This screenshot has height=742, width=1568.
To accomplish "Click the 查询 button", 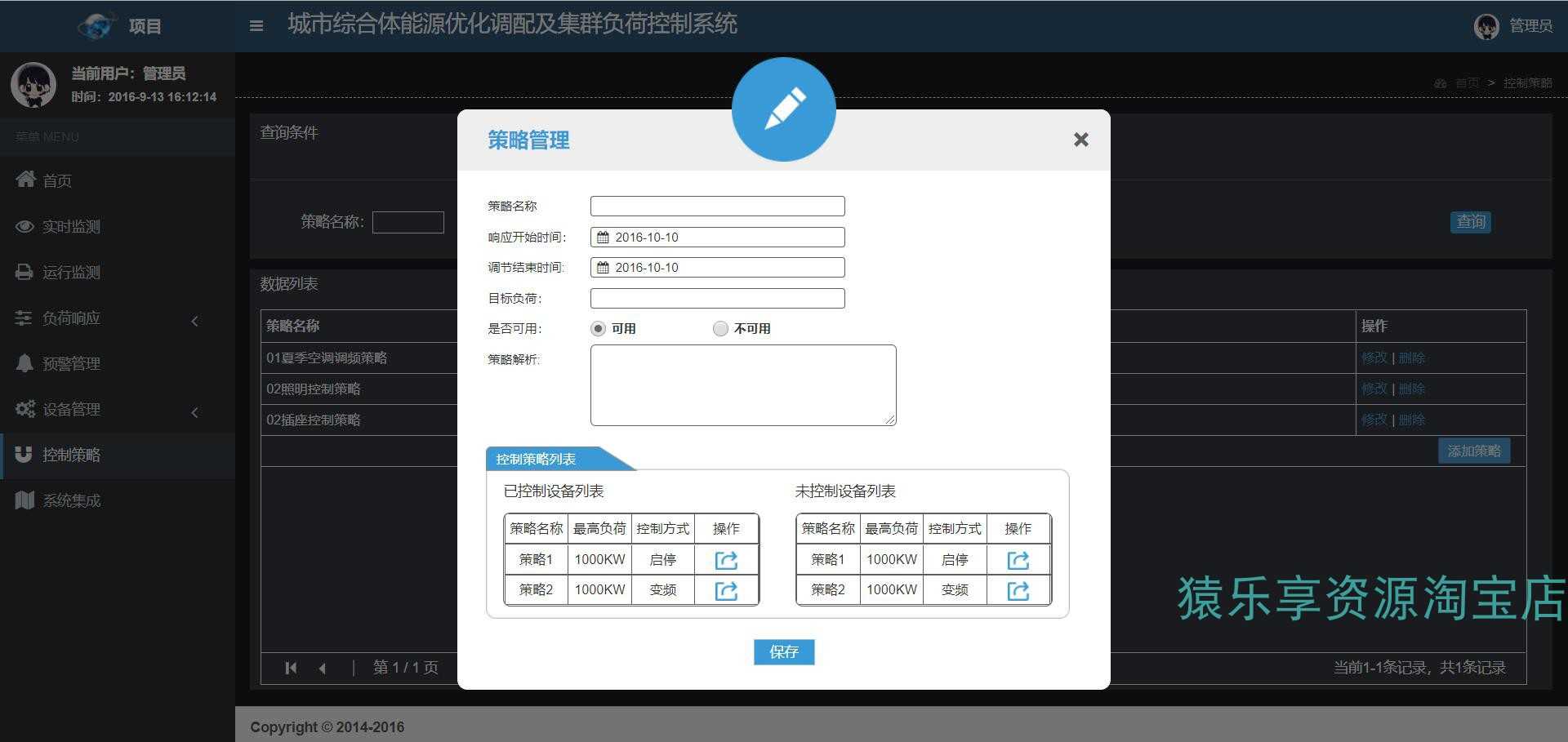I will 1471,222.
